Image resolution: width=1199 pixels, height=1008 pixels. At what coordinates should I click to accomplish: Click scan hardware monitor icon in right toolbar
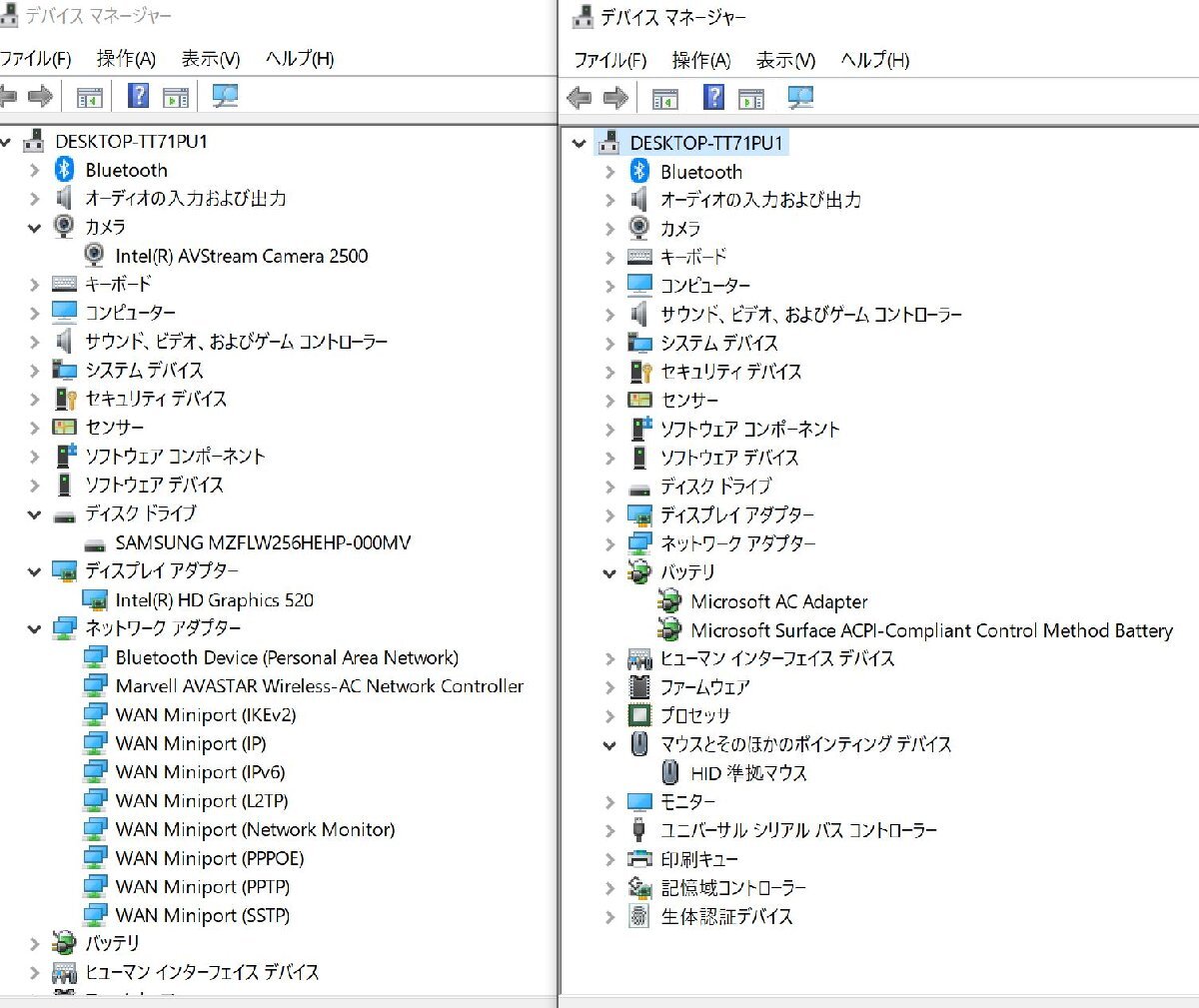coord(800,97)
